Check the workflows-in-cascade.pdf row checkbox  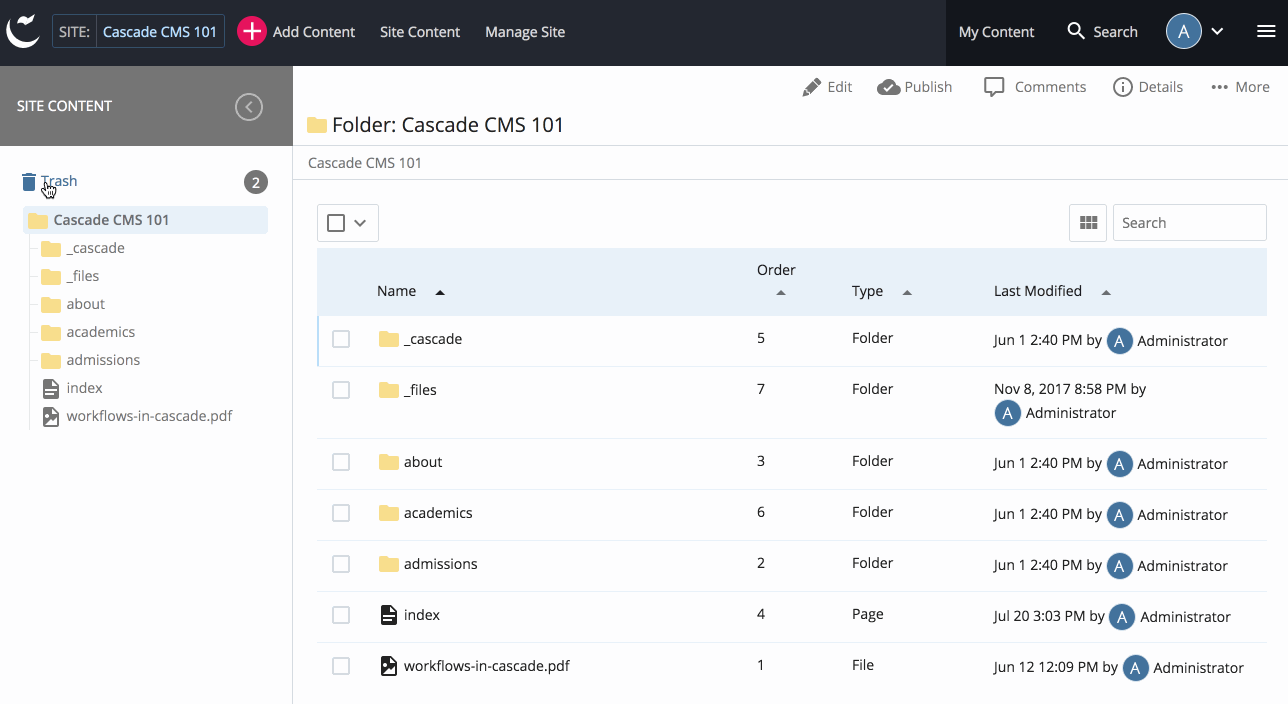point(341,666)
